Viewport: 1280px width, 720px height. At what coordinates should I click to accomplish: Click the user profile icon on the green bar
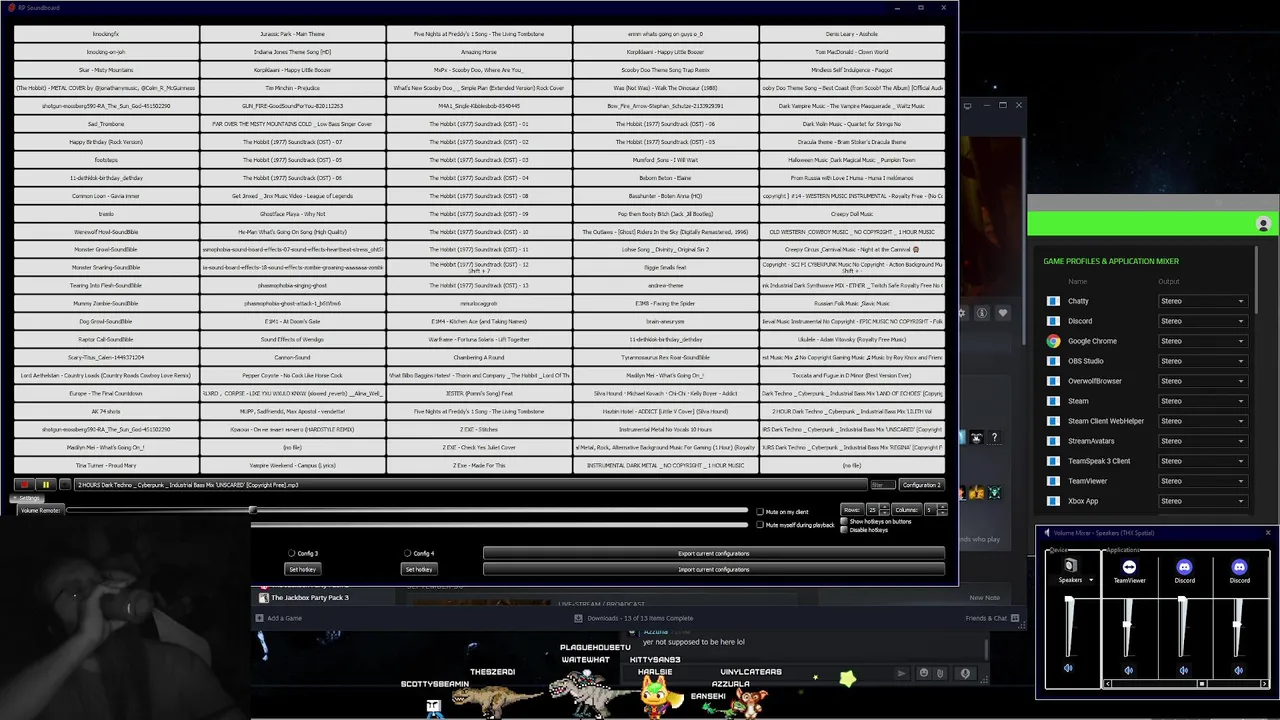pyautogui.click(x=1263, y=224)
